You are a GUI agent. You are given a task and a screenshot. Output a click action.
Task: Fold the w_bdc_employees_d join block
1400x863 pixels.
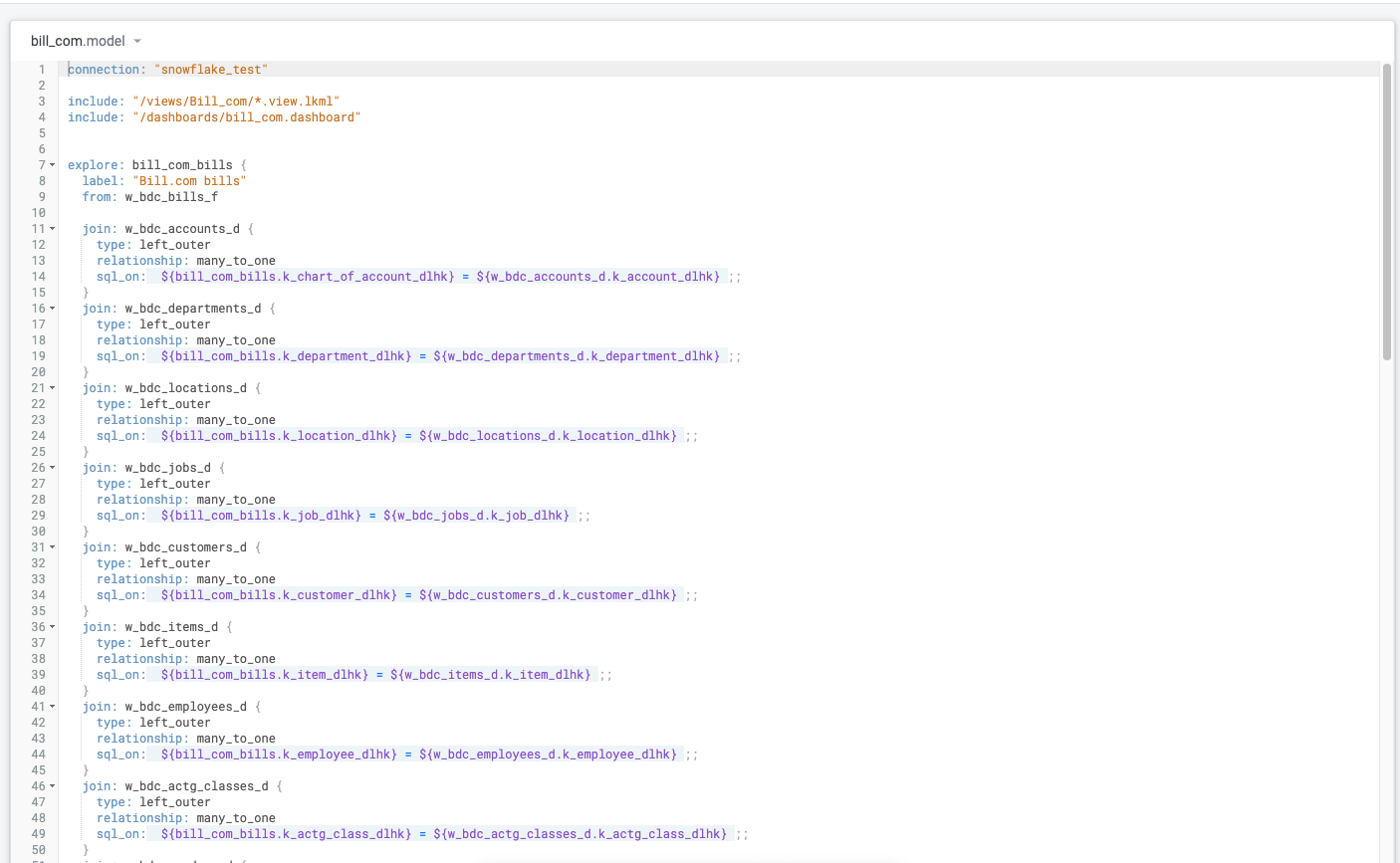[x=53, y=707]
